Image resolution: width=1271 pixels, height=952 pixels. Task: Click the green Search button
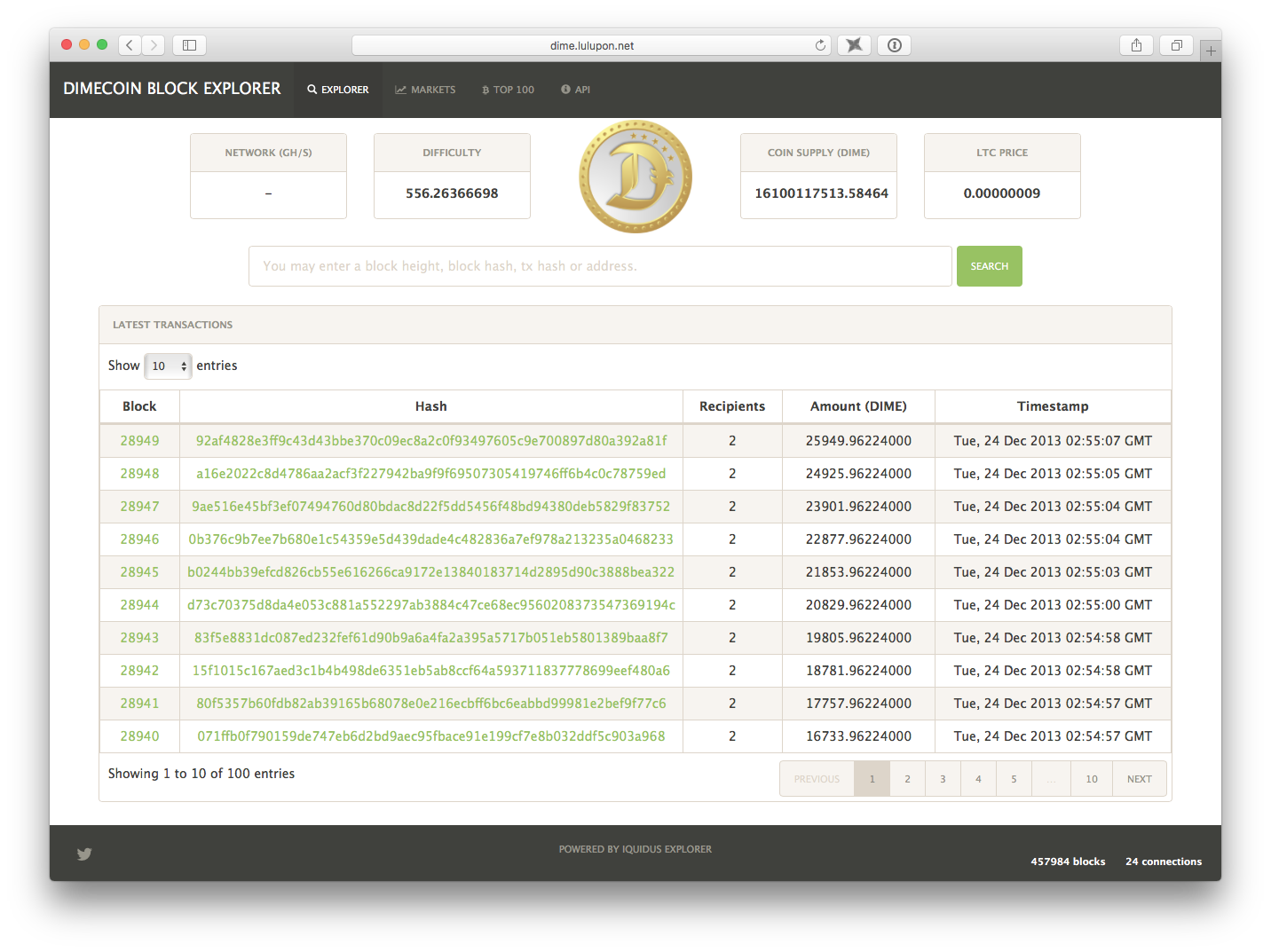(990, 266)
